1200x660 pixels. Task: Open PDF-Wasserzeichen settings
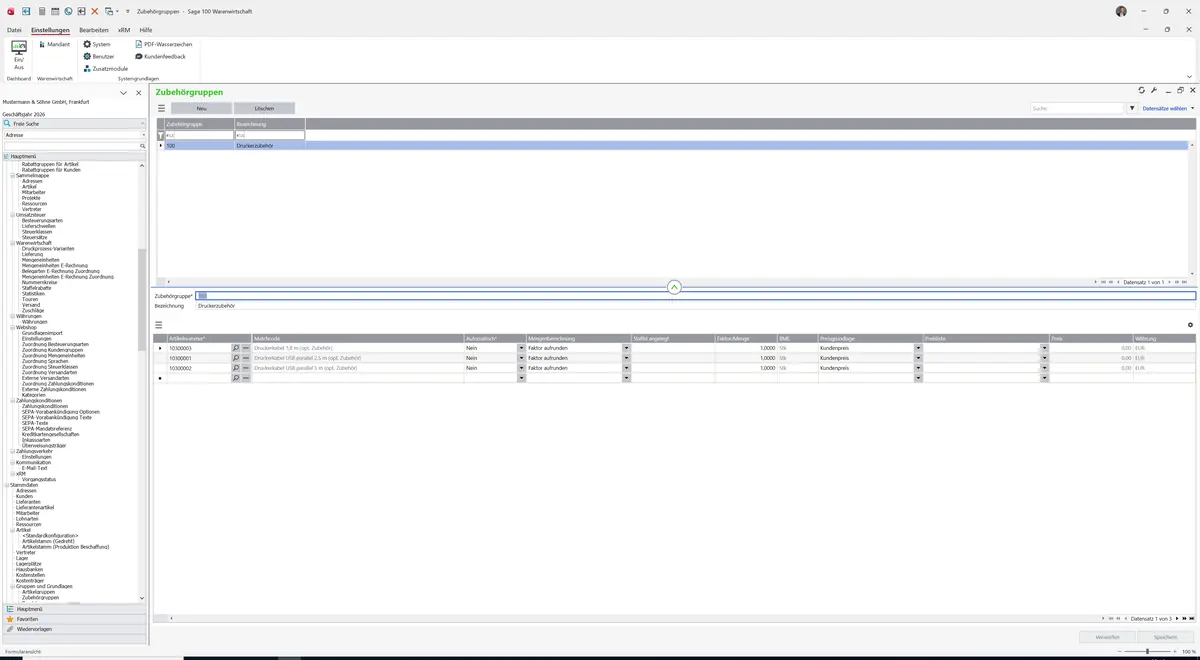164,44
